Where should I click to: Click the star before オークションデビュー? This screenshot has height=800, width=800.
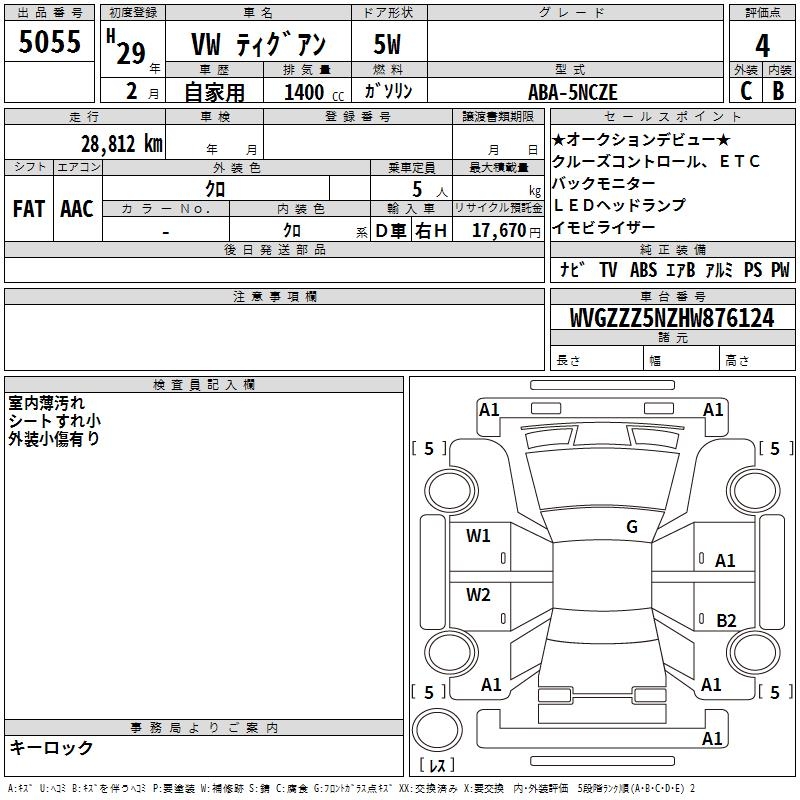(559, 139)
